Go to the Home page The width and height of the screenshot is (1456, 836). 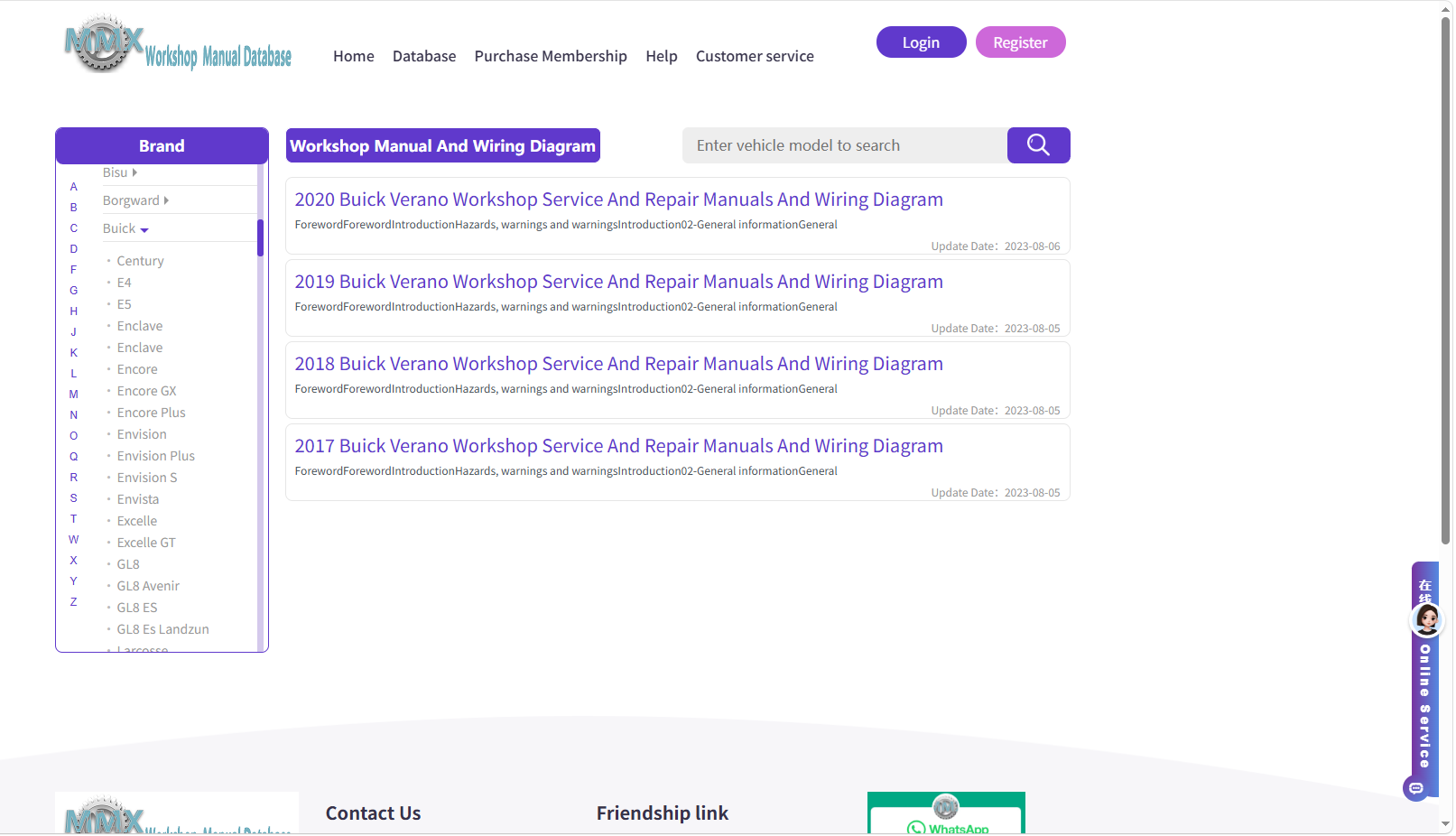(x=354, y=56)
